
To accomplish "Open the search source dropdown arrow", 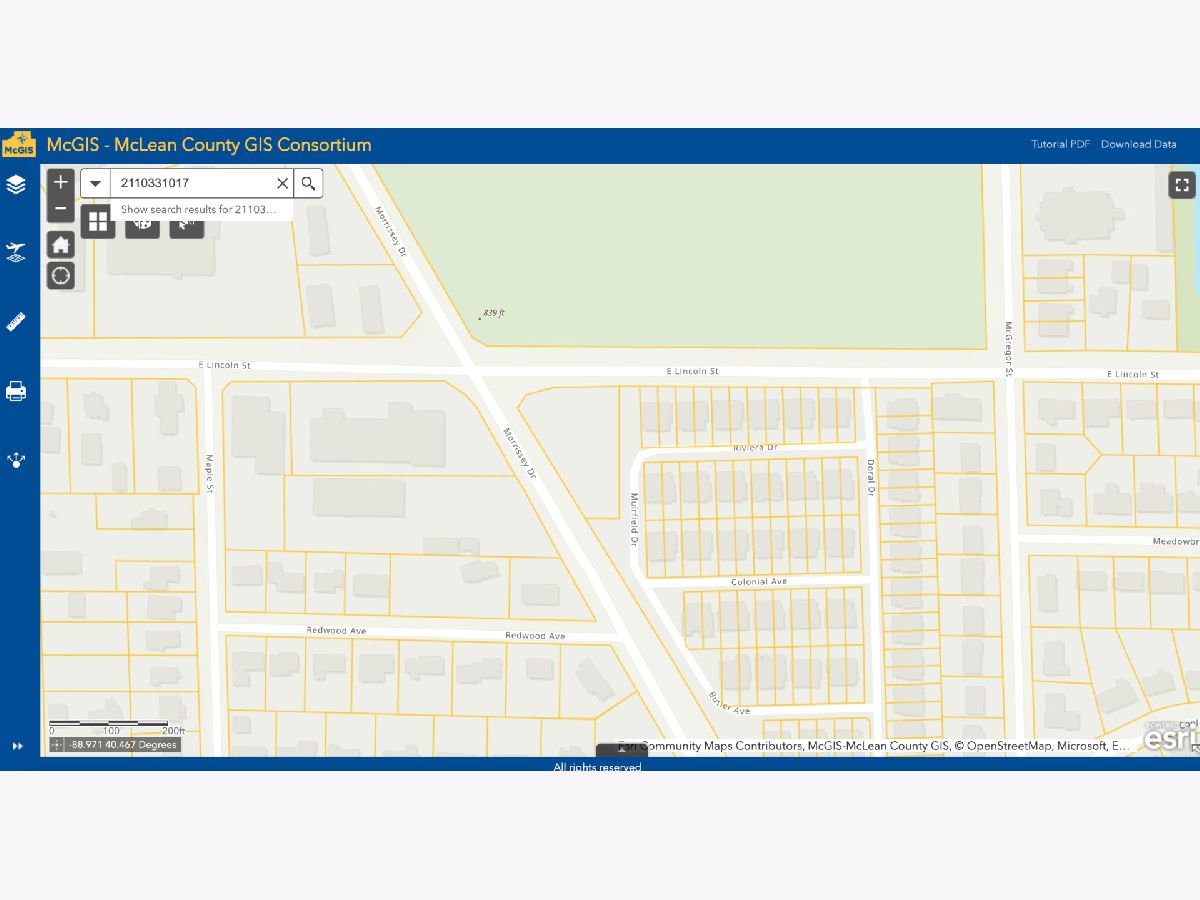I will click(96, 183).
